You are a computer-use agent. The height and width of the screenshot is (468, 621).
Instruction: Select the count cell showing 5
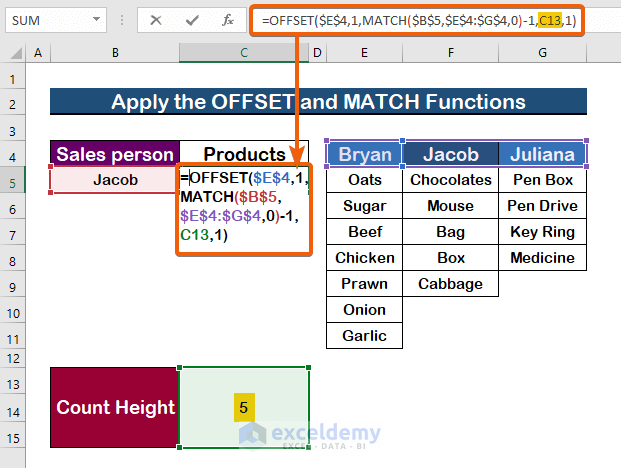pyautogui.click(x=244, y=407)
